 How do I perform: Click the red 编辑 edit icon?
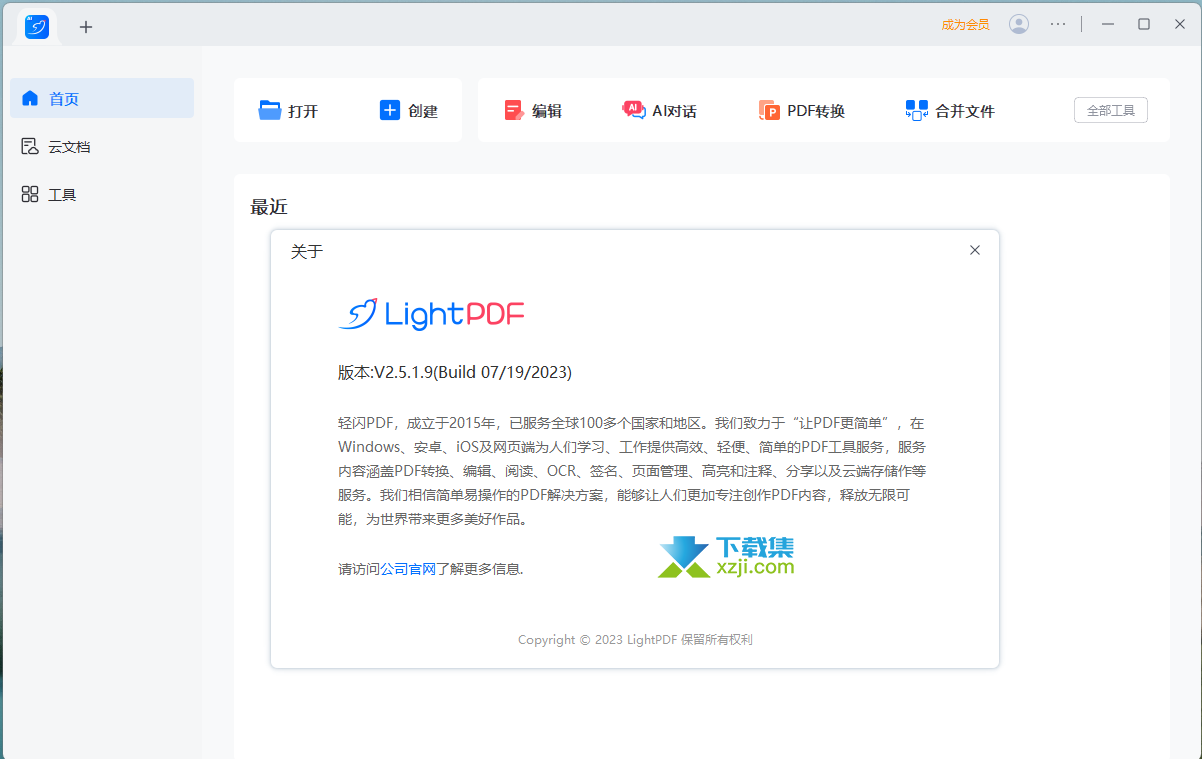tap(514, 110)
